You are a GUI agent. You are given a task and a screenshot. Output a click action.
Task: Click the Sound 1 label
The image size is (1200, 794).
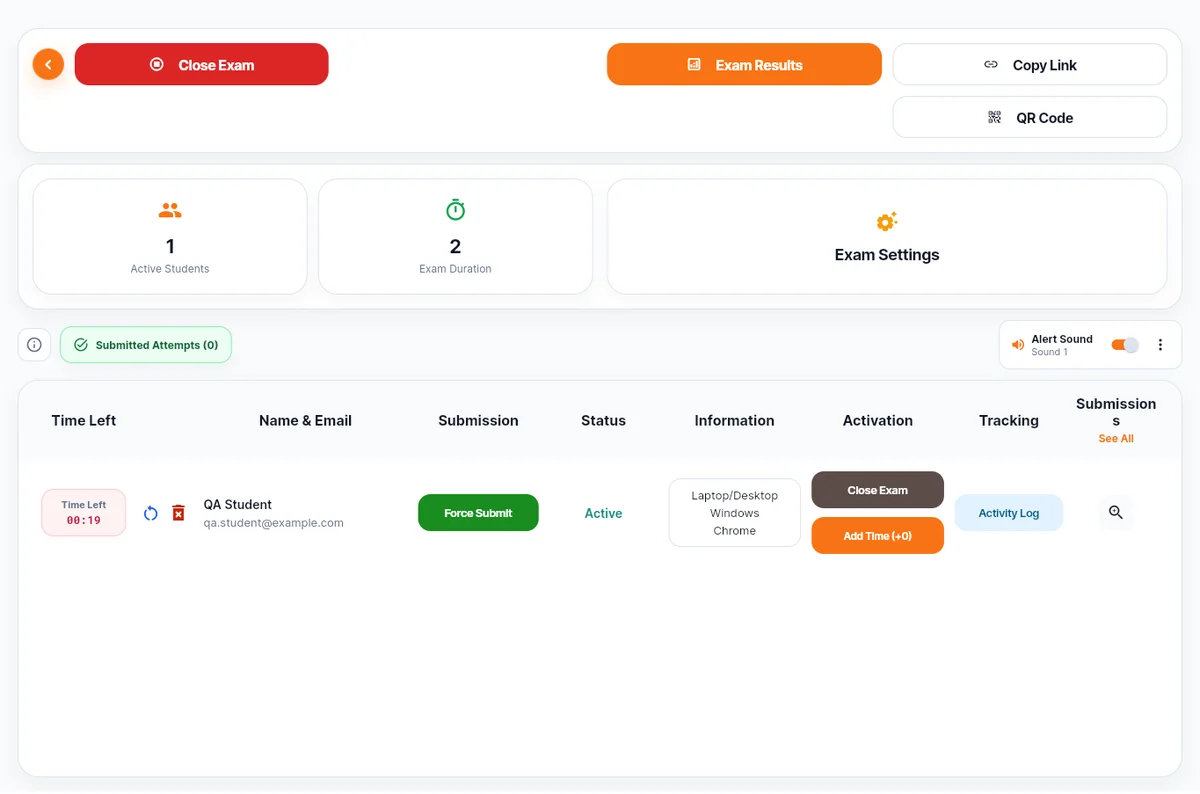[x=1049, y=352]
